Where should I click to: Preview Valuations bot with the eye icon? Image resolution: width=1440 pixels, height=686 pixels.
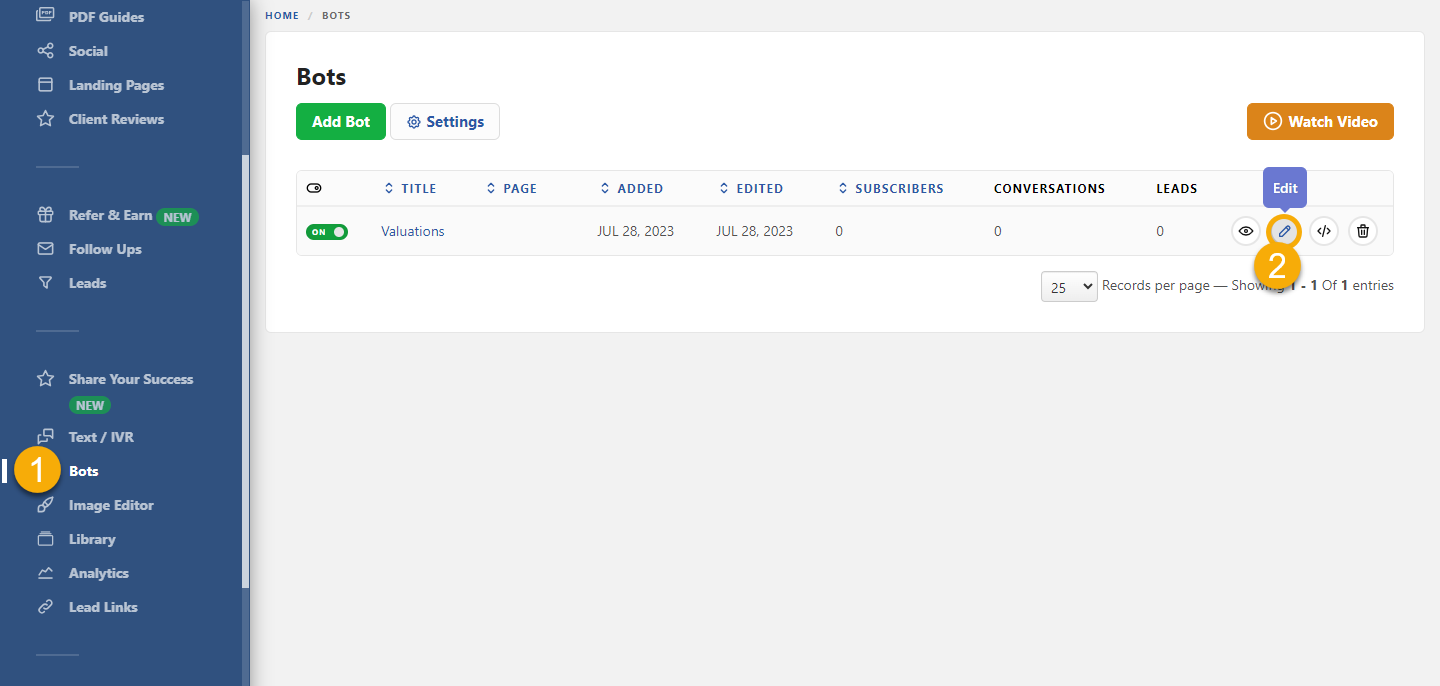(x=1246, y=231)
